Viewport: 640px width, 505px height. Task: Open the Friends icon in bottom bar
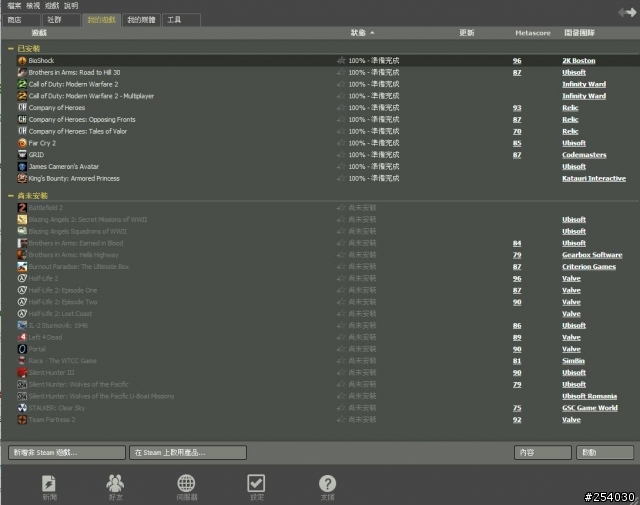[x=115, y=483]
